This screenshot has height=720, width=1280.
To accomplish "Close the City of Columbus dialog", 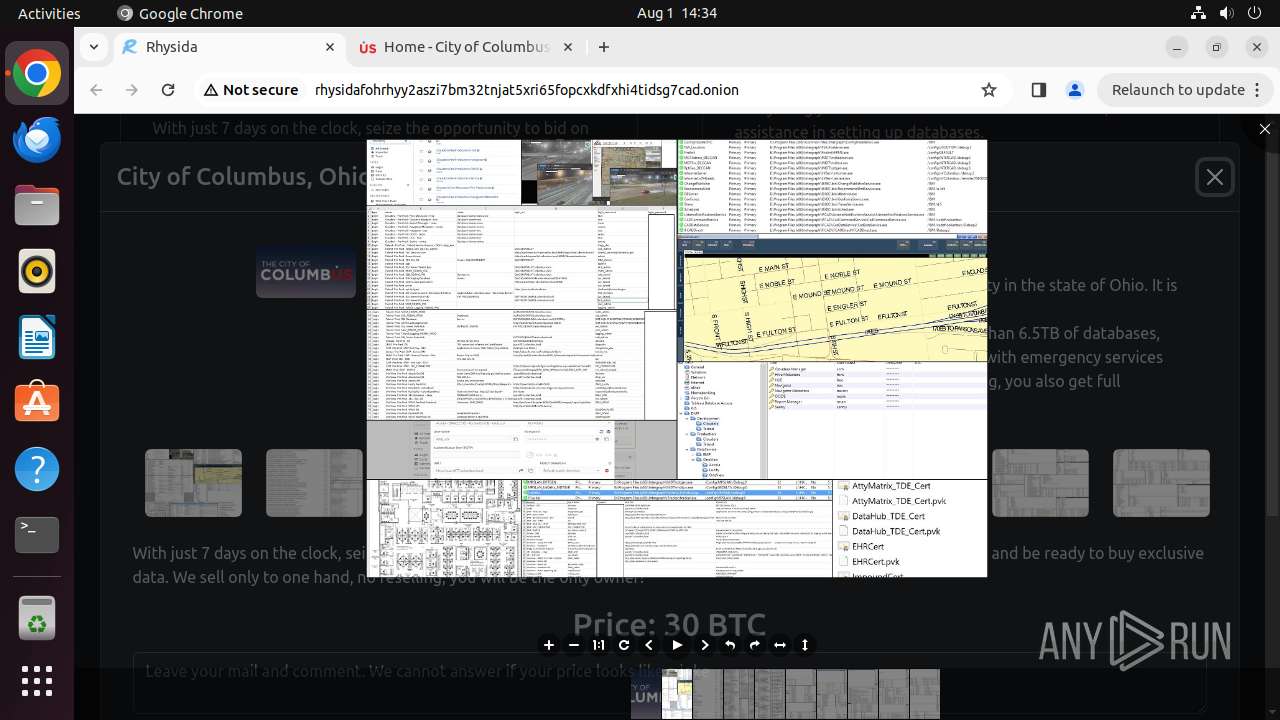I will pyautogui.click(x=1214, y=177).
